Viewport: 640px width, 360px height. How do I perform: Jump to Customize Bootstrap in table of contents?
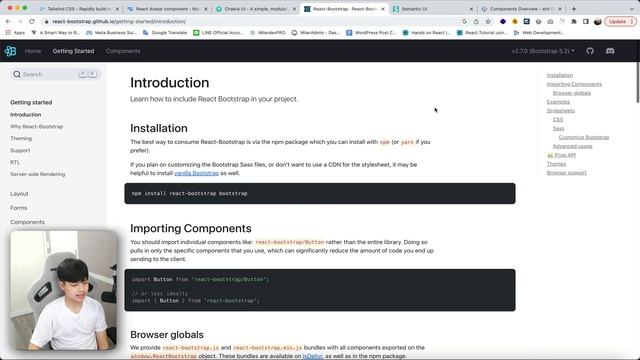point(584,138)
